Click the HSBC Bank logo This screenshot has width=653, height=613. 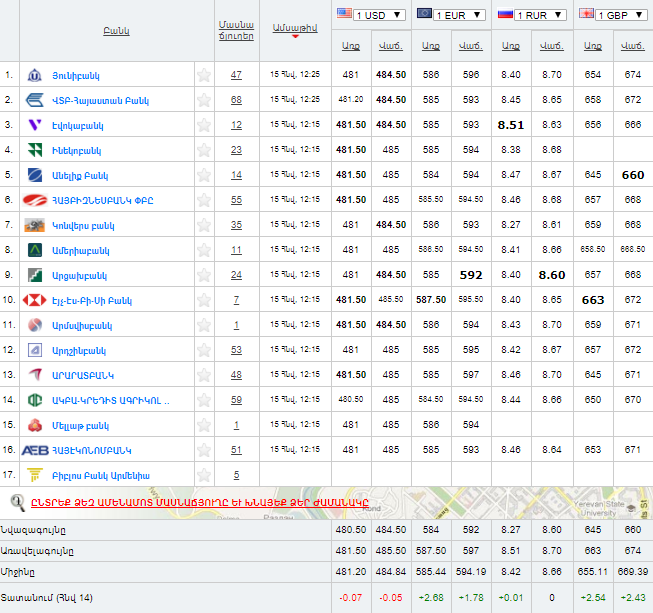(x=35, y=300)
